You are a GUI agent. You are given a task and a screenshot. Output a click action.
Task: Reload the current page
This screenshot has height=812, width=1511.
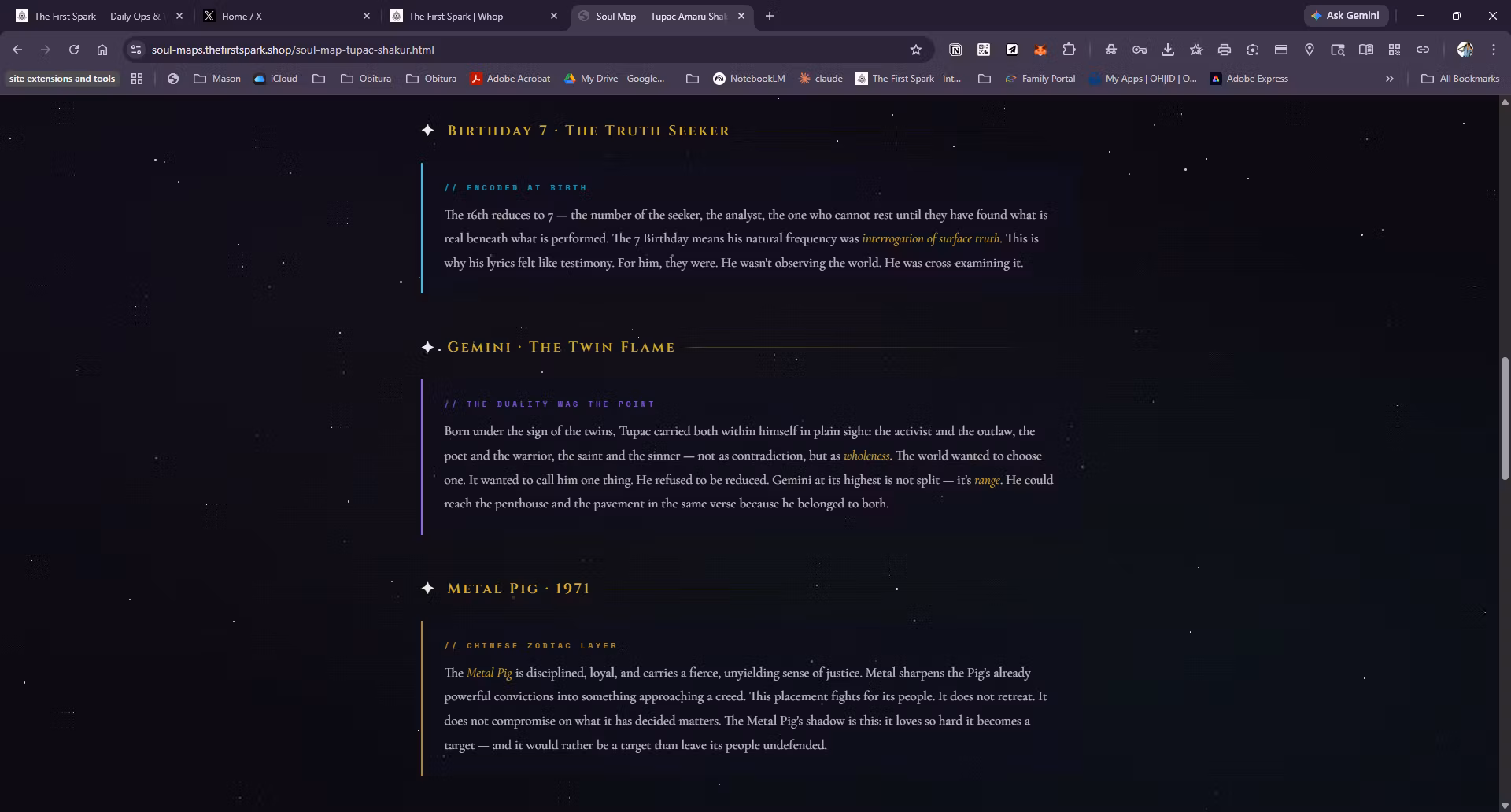pos(74,50)
